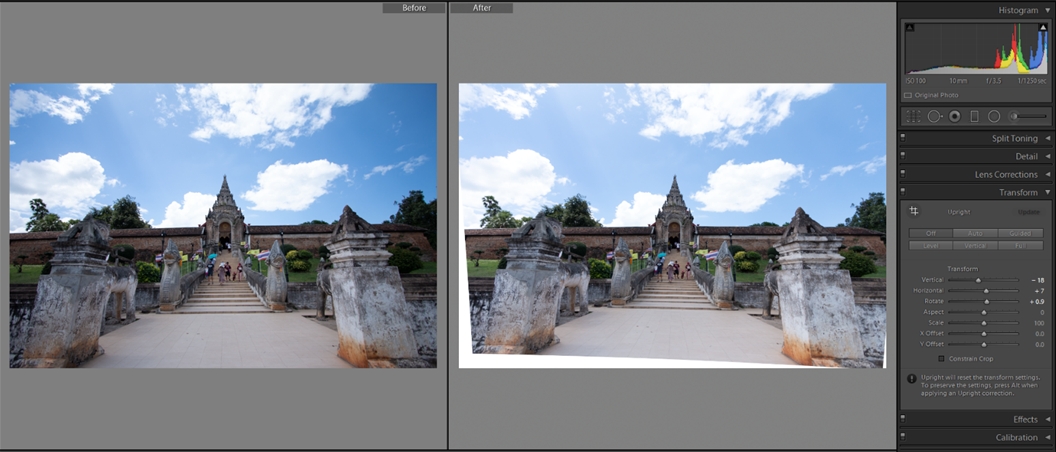The image size is (1056, 452).
Task: Click the After view label
Action: (x=482, y=8)
